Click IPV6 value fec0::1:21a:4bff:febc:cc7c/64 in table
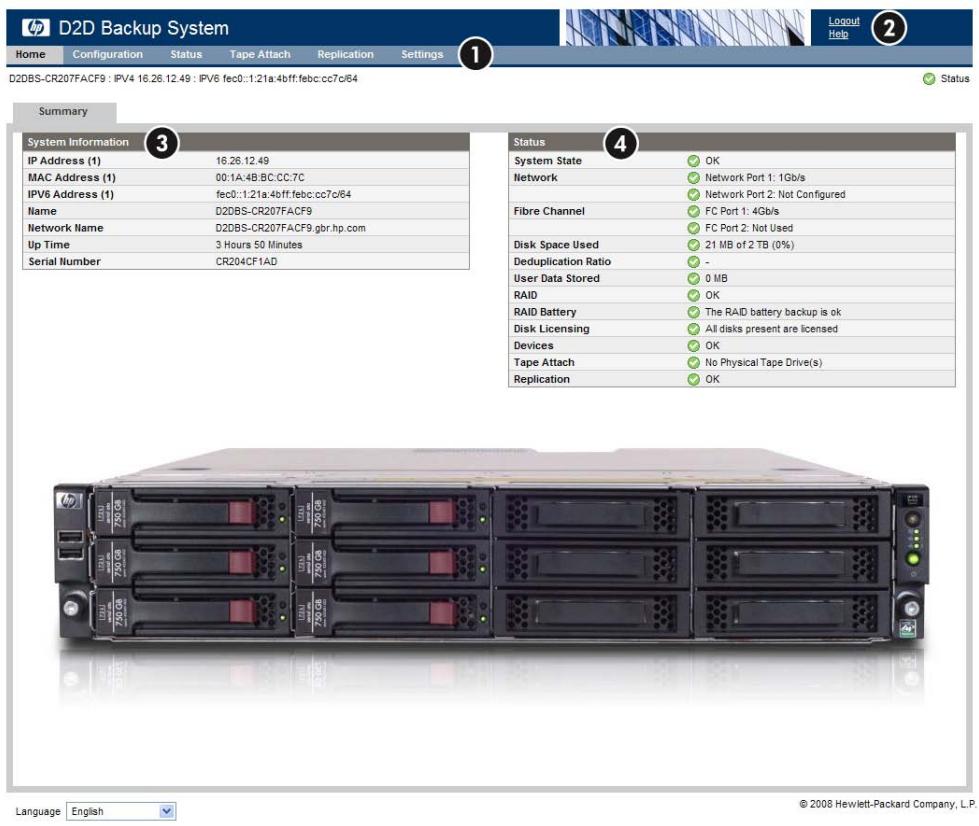Viewport: 979px width, 826px height. point(283,195)
